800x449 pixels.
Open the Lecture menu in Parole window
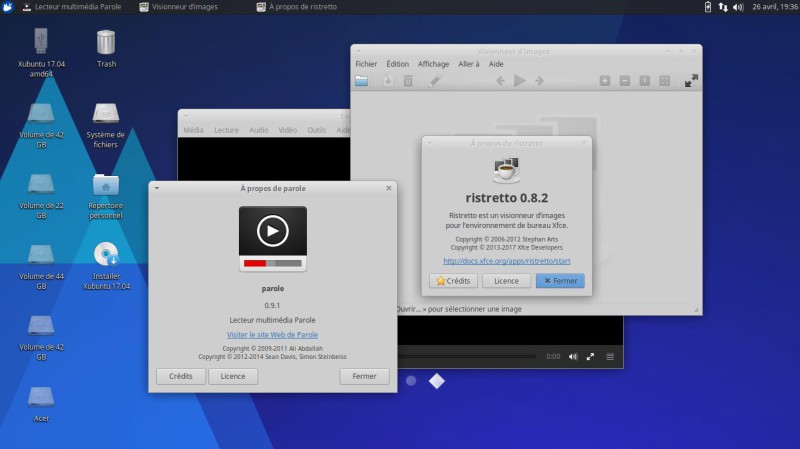(x=226, y=130)
